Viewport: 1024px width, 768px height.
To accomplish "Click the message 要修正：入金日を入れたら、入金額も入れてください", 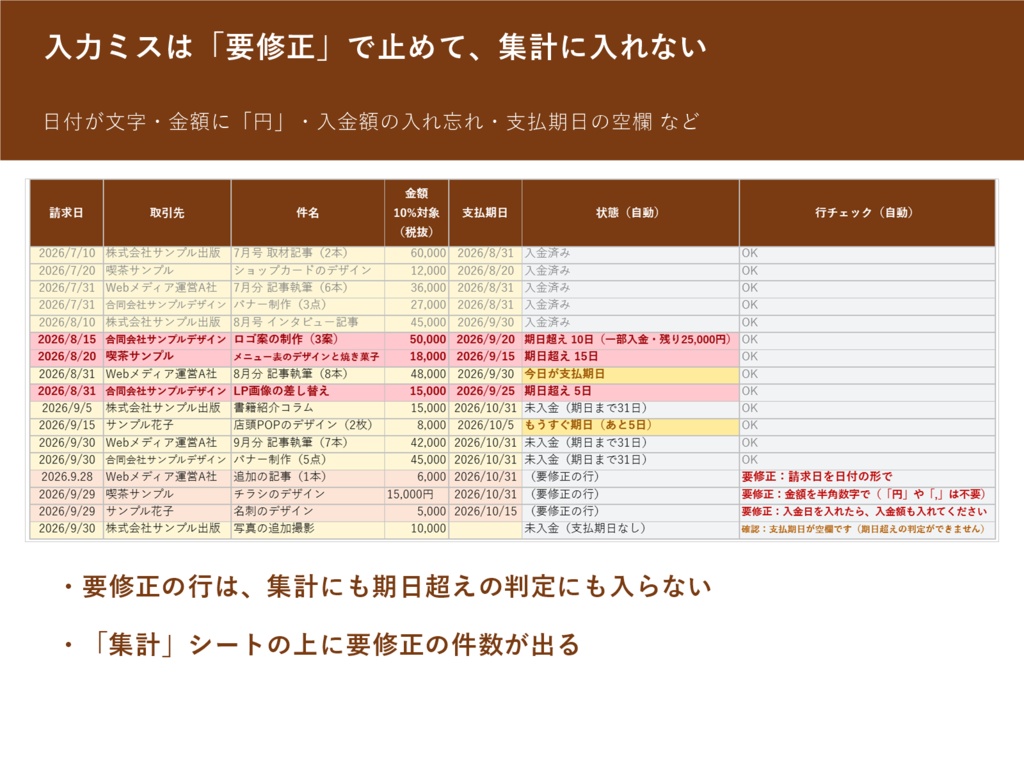I will 867,511.
